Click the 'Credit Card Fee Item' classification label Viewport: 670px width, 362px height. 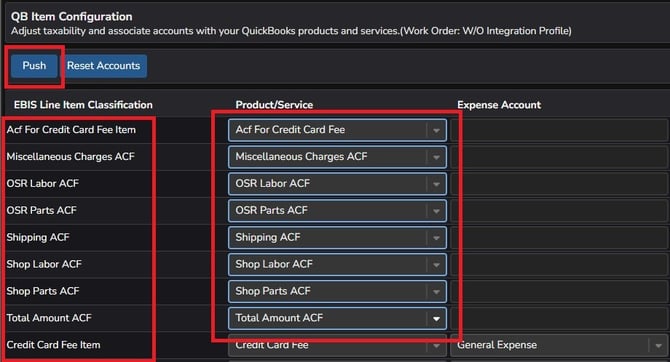coord(53,345)
